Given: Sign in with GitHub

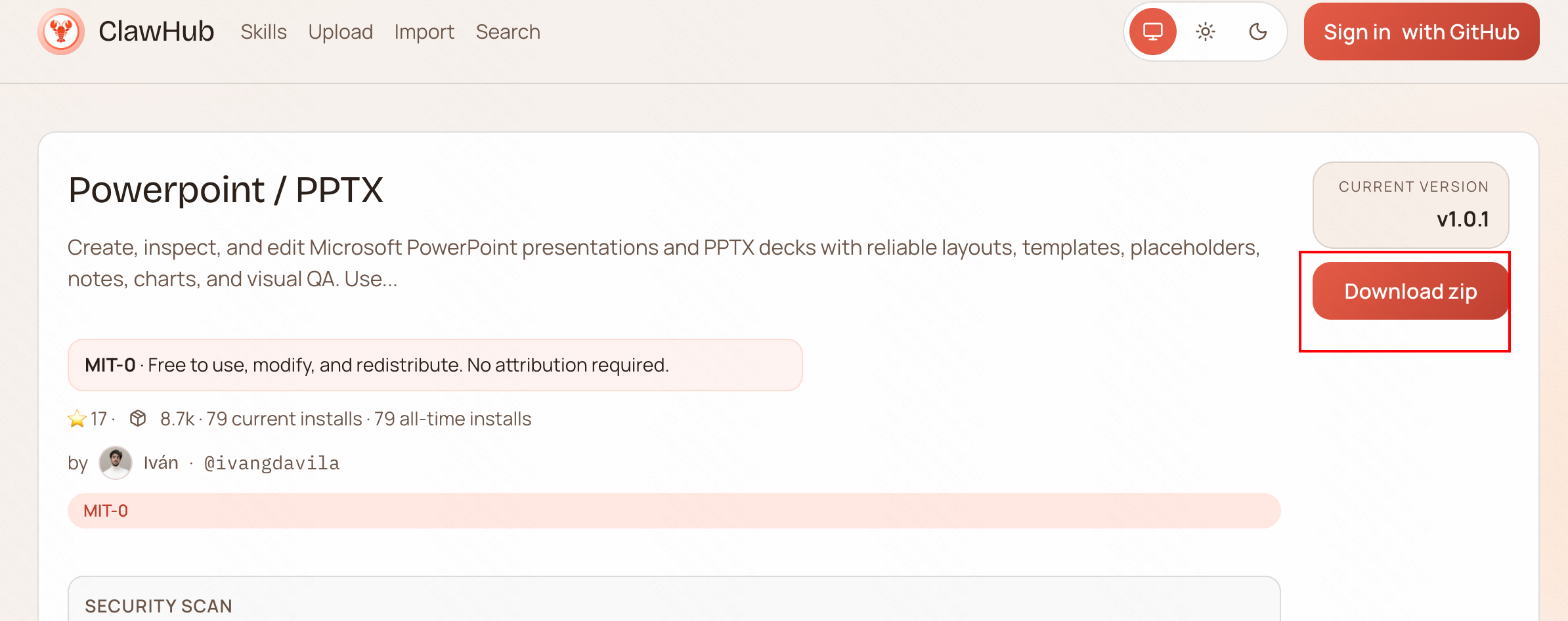Looking at the screenshot, I should pyautogui.click(x=1422, y=32).
